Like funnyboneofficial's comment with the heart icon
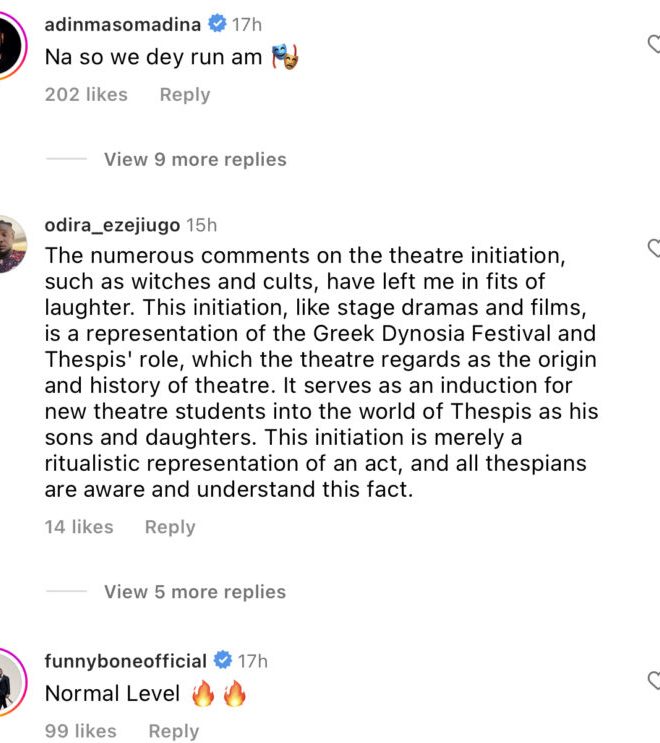Viewport: 660px width, 743px height. click(x=654, y=682)
